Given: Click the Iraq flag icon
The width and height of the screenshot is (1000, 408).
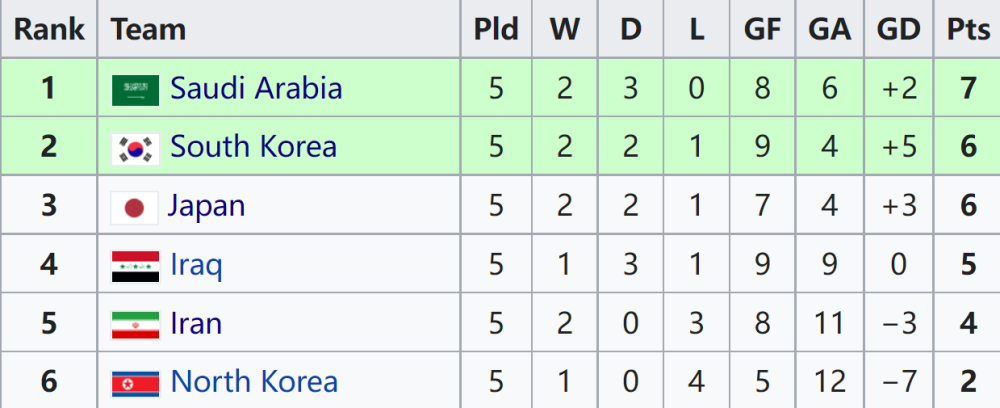Looking at the screenshot, I should 135,266.
